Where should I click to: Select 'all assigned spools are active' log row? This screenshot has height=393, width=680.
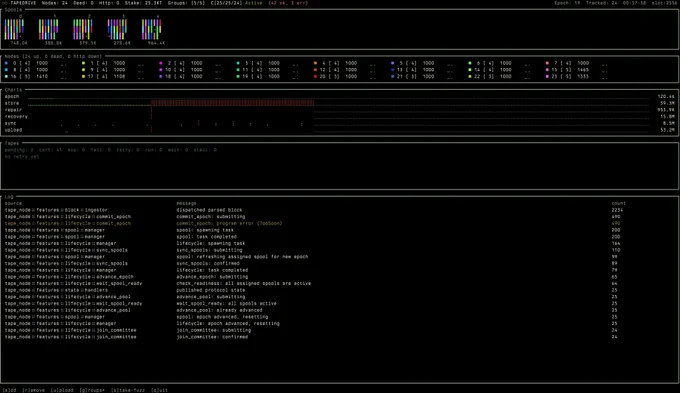click(x=315, y=284)
